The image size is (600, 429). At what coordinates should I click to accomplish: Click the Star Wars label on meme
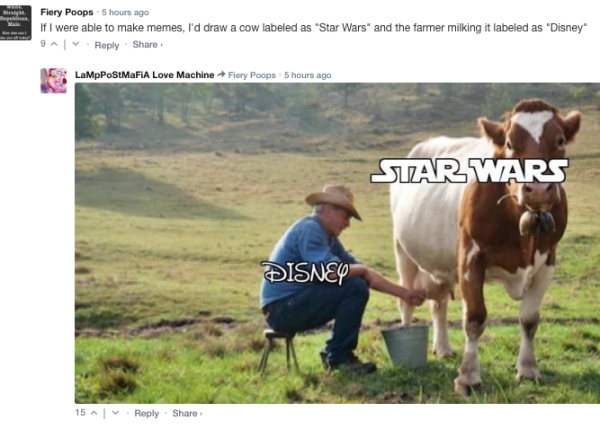tap(470, 171)
